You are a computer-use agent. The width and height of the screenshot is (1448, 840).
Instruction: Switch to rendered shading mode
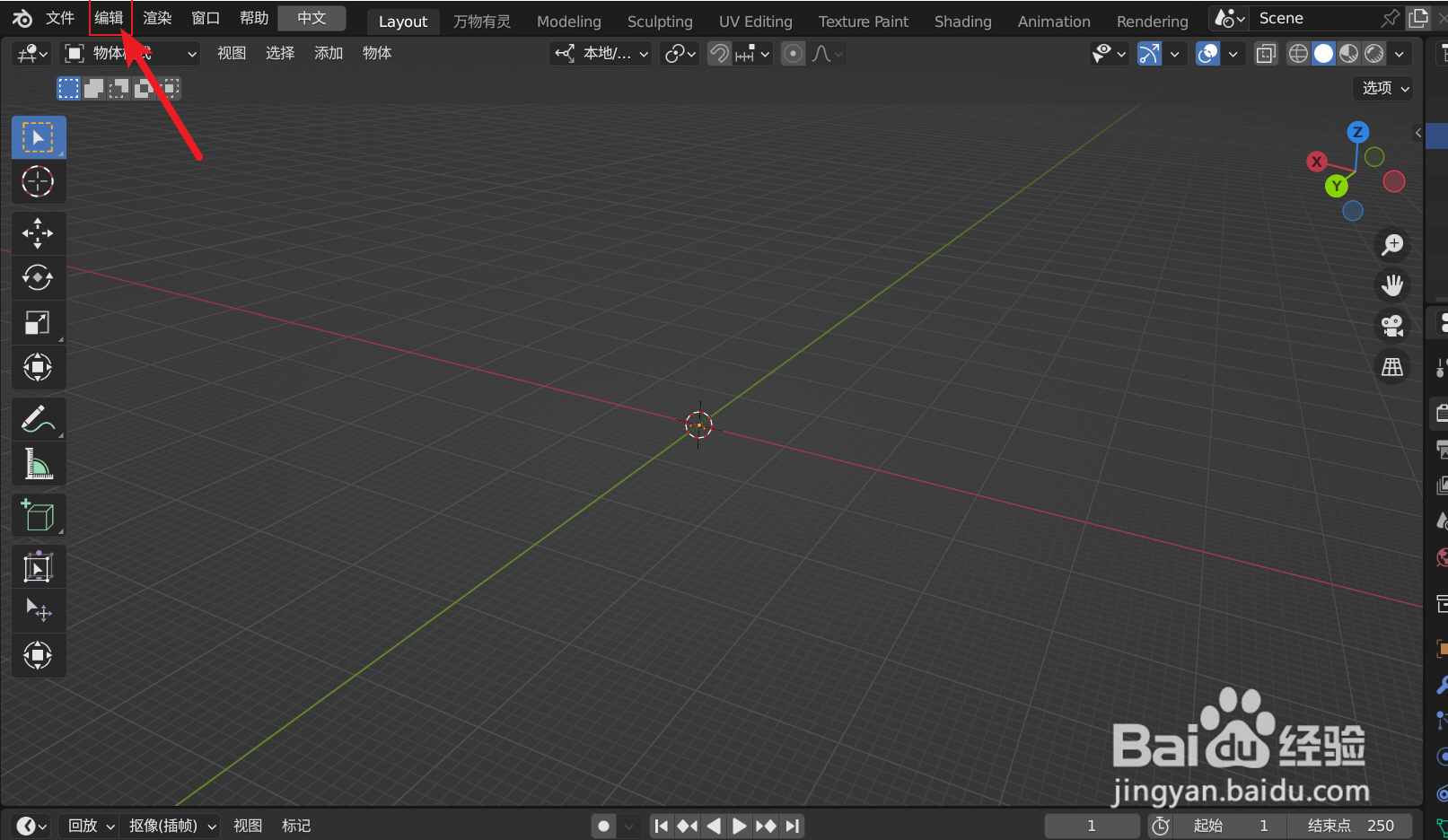click(1373, 54)
